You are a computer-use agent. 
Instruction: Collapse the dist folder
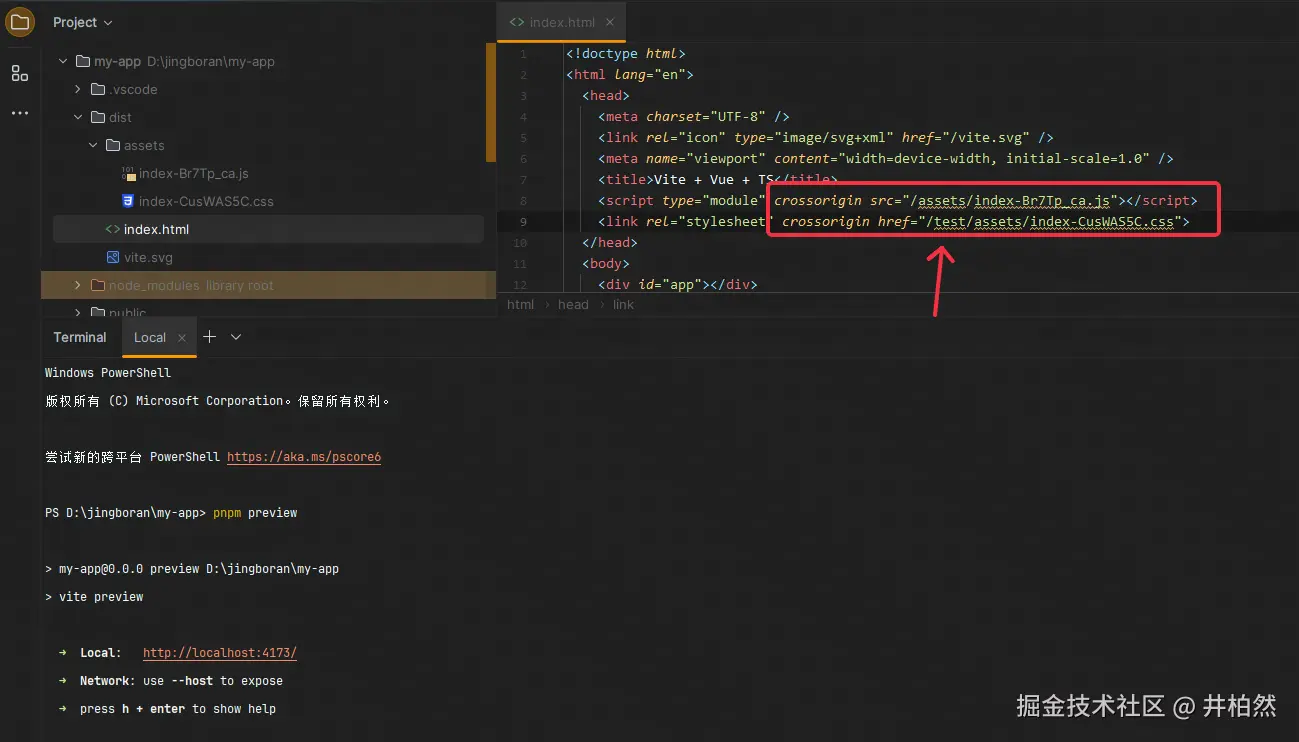point(78,117)
